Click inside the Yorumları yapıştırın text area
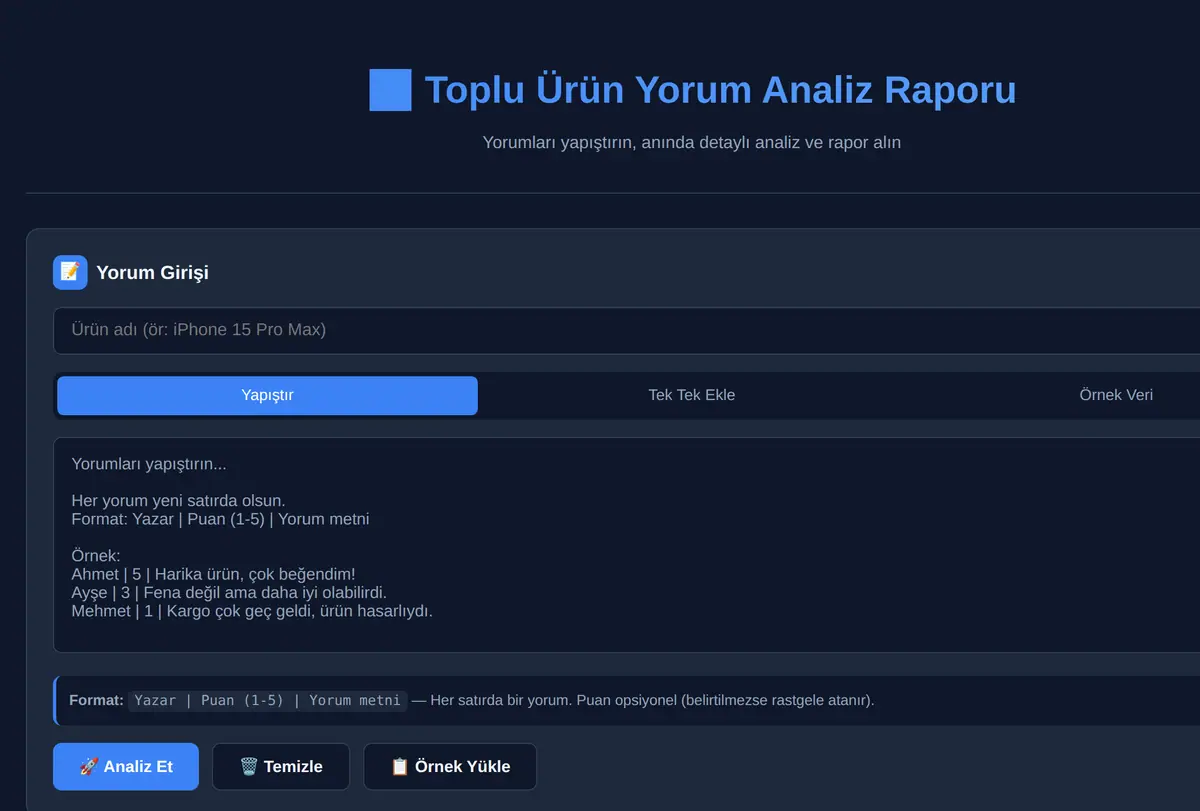This screenshot has width=1200, height=811. pos(627,545)
